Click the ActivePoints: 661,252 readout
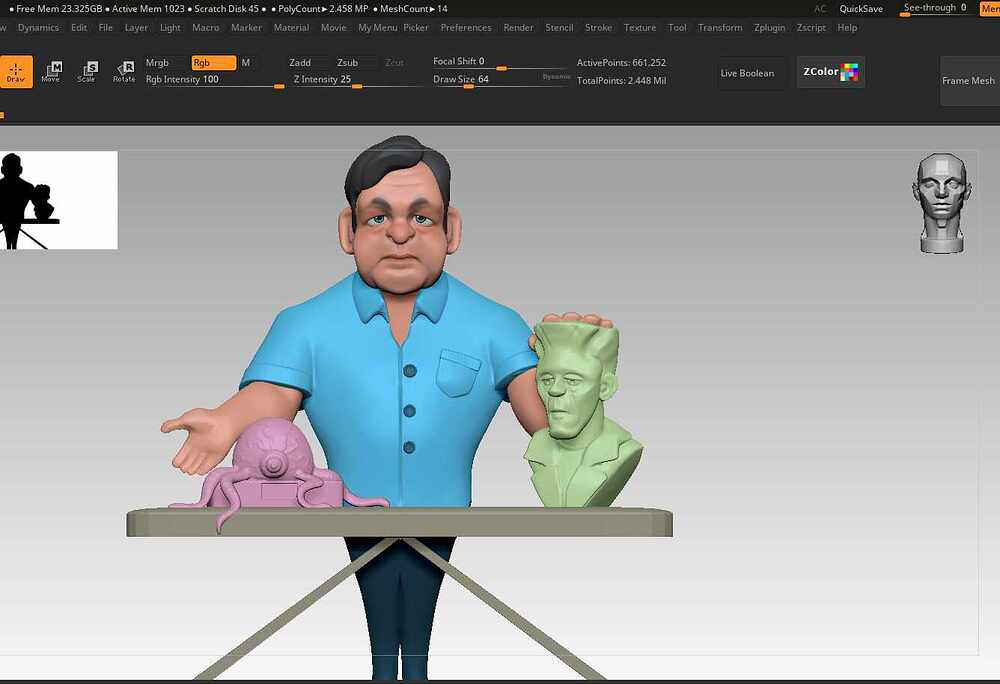 [x=621, y=62]
